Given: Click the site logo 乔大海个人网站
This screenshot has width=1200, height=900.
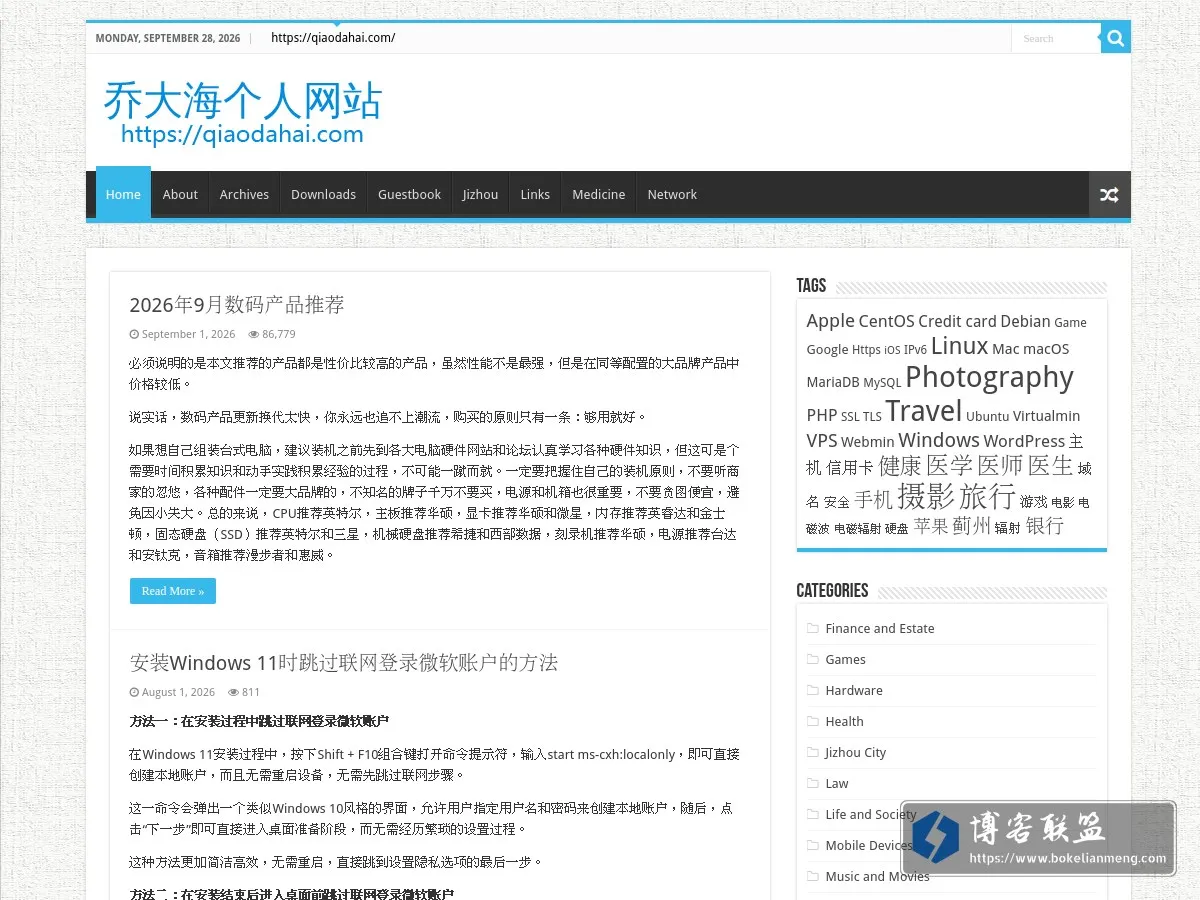Looking at the screenshot, I should point(243,113).
